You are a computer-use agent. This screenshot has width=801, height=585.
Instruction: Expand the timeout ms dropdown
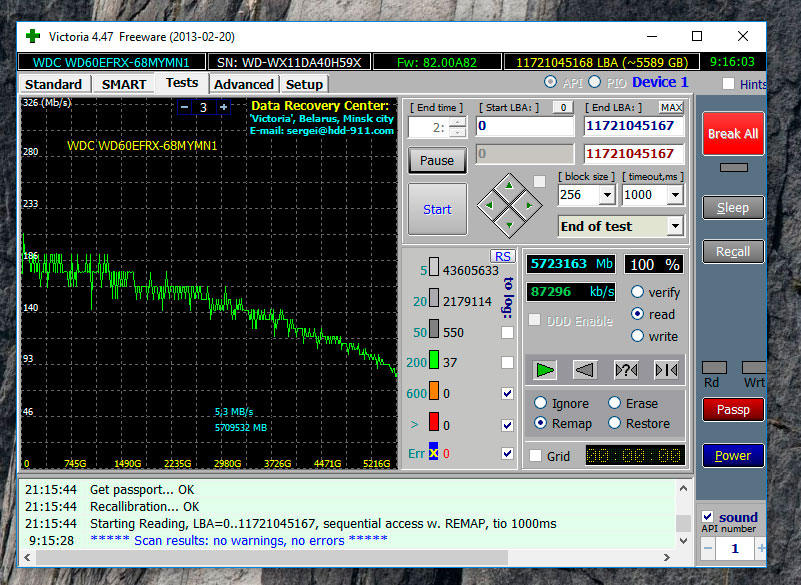tap(675, 195)
